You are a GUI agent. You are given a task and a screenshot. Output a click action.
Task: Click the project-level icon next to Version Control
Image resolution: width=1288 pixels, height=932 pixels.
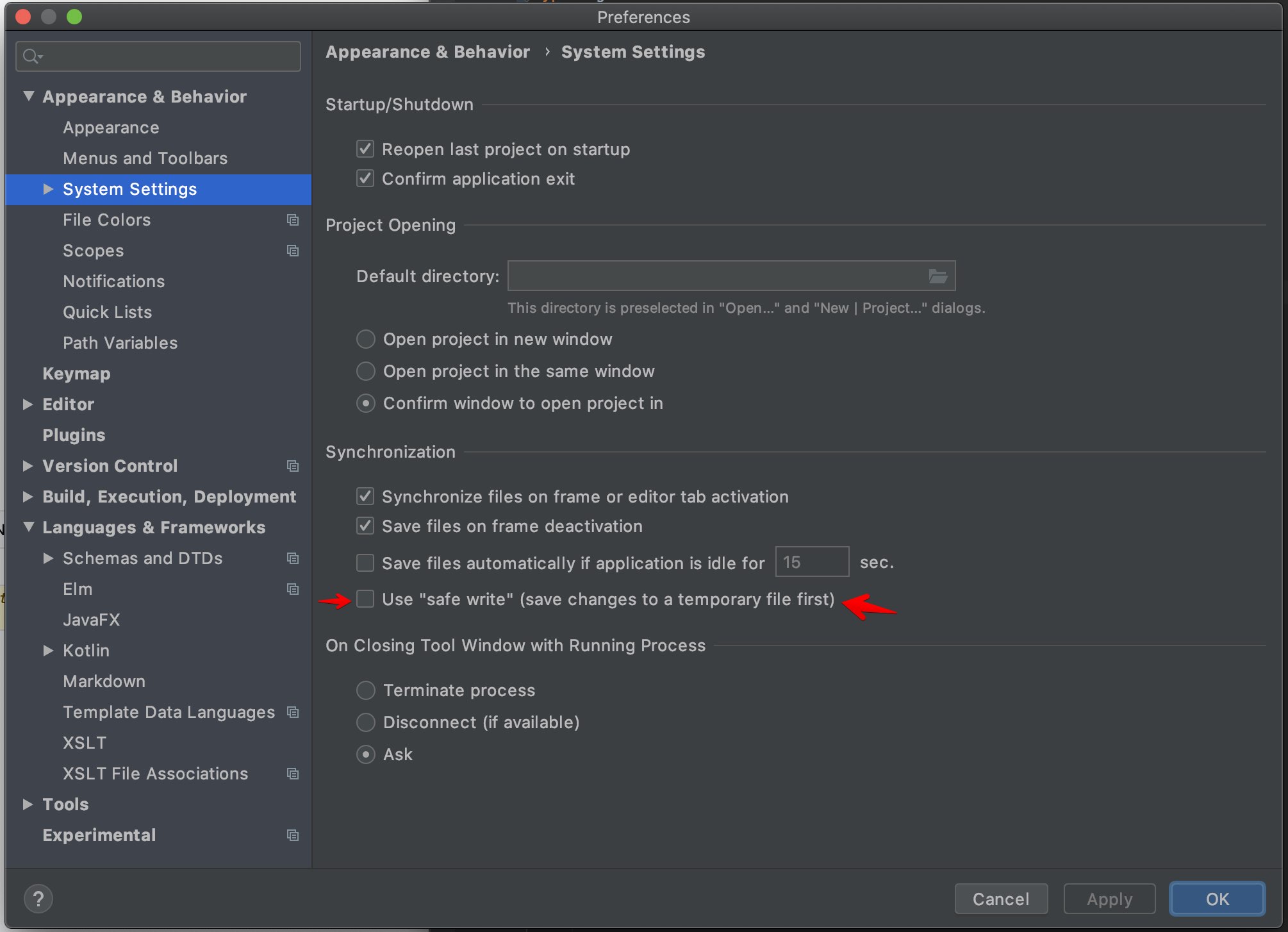[293, 466]
